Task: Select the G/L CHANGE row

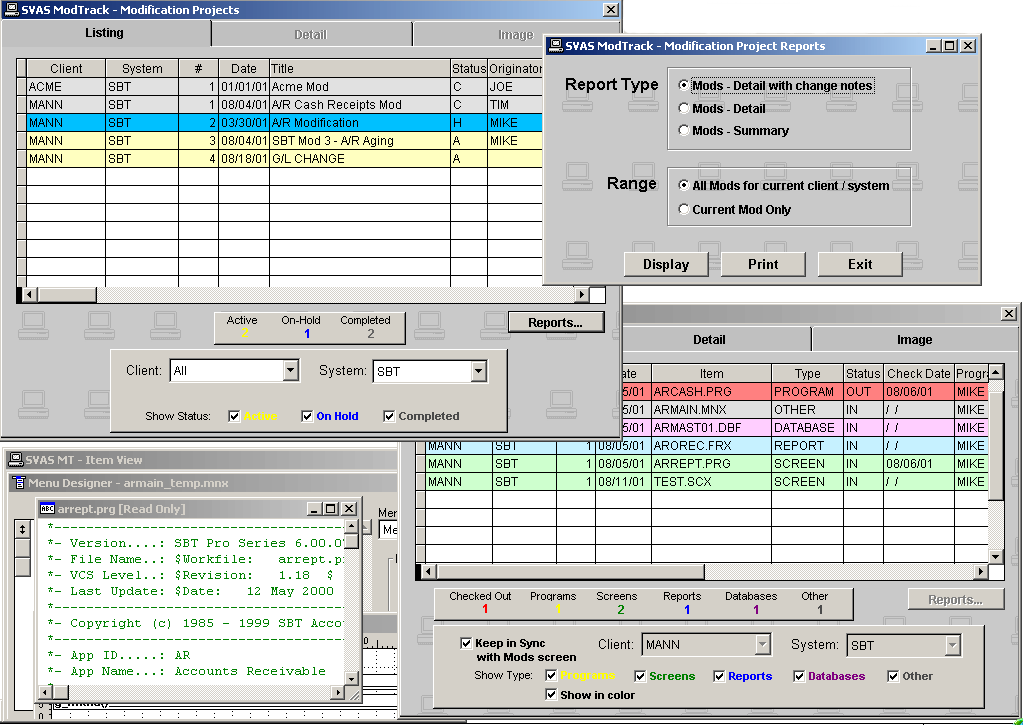Action: (284, 159)
